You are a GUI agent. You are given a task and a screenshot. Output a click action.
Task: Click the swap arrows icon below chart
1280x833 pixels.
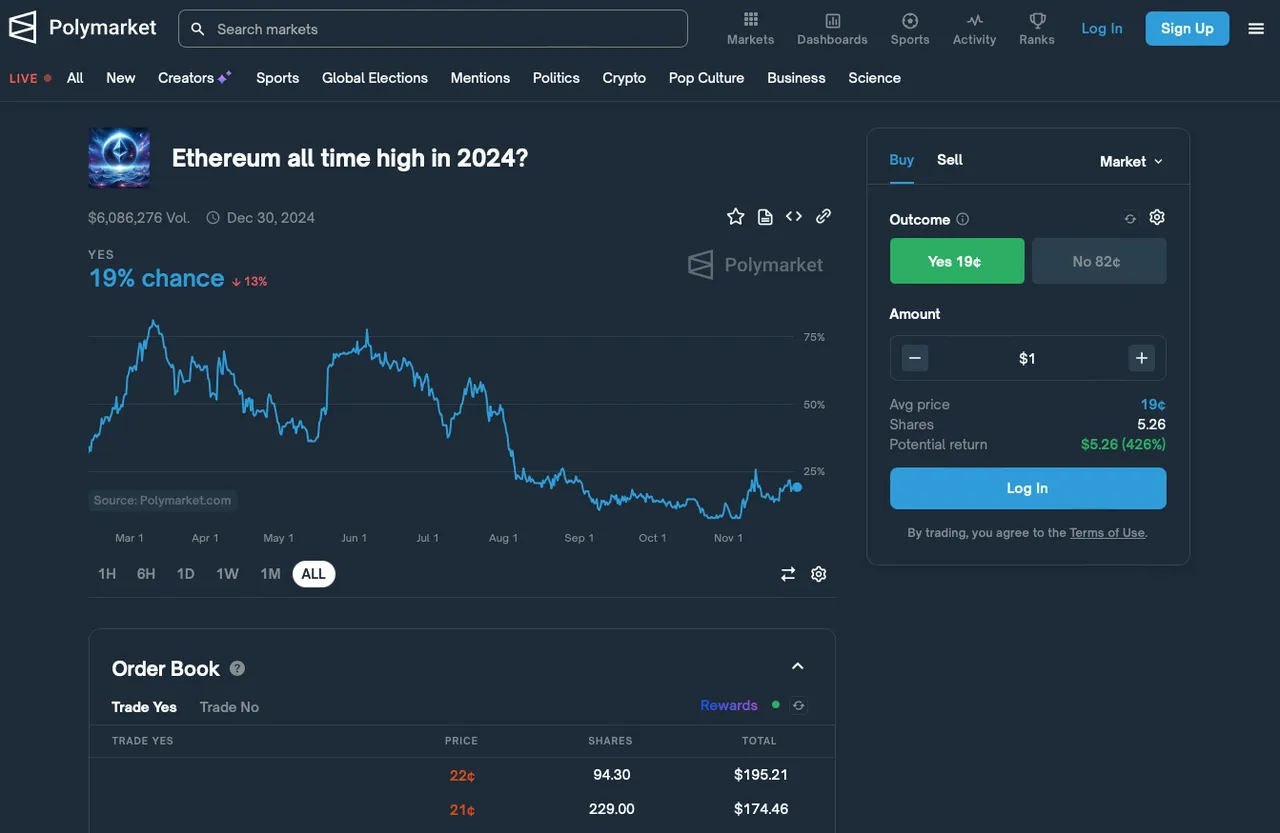coord(788,574)
